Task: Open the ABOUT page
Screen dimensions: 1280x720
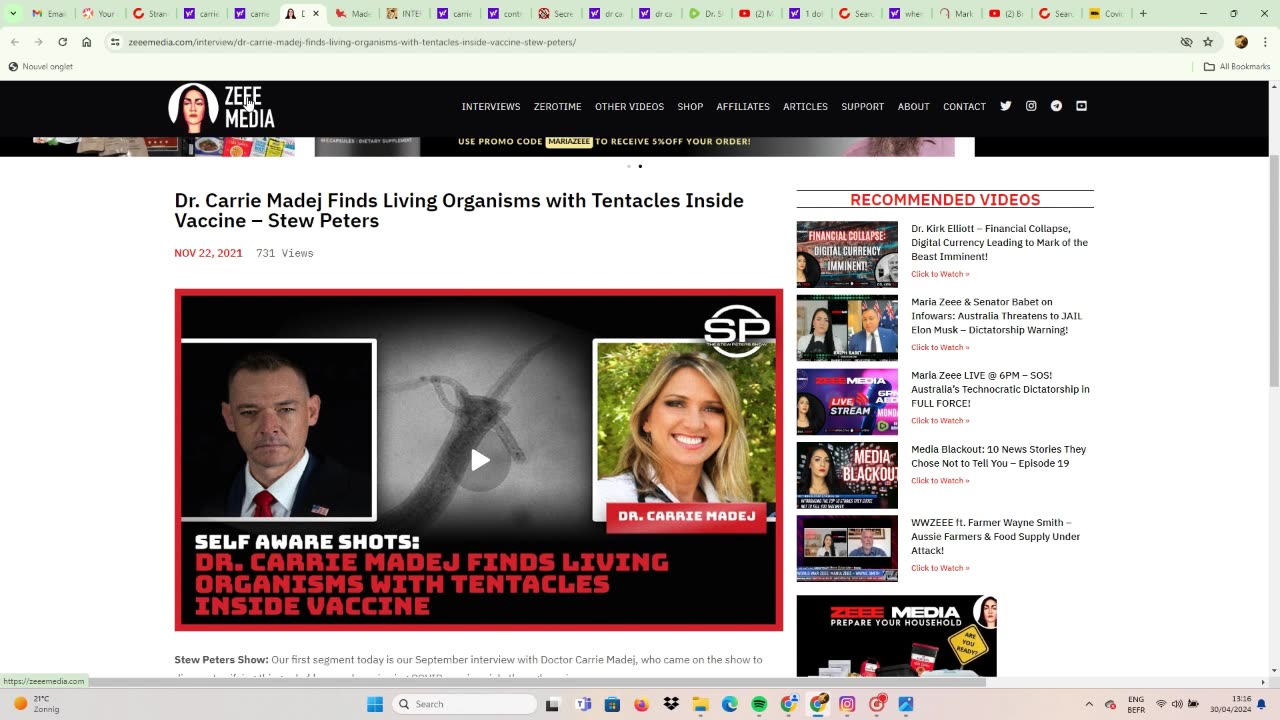Action: (913, 107)
